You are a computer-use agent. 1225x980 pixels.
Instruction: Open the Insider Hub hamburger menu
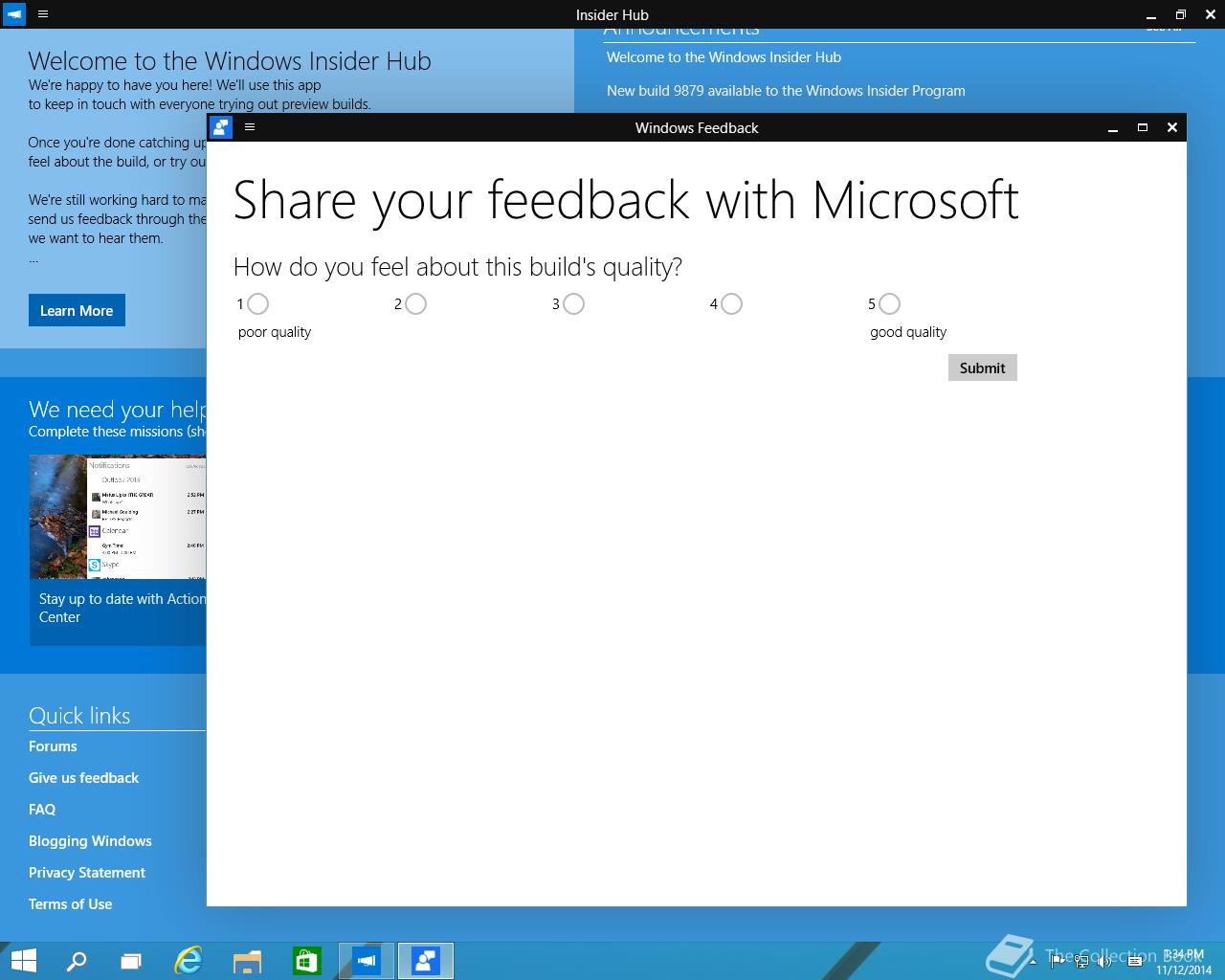click(x=43, y=14)
